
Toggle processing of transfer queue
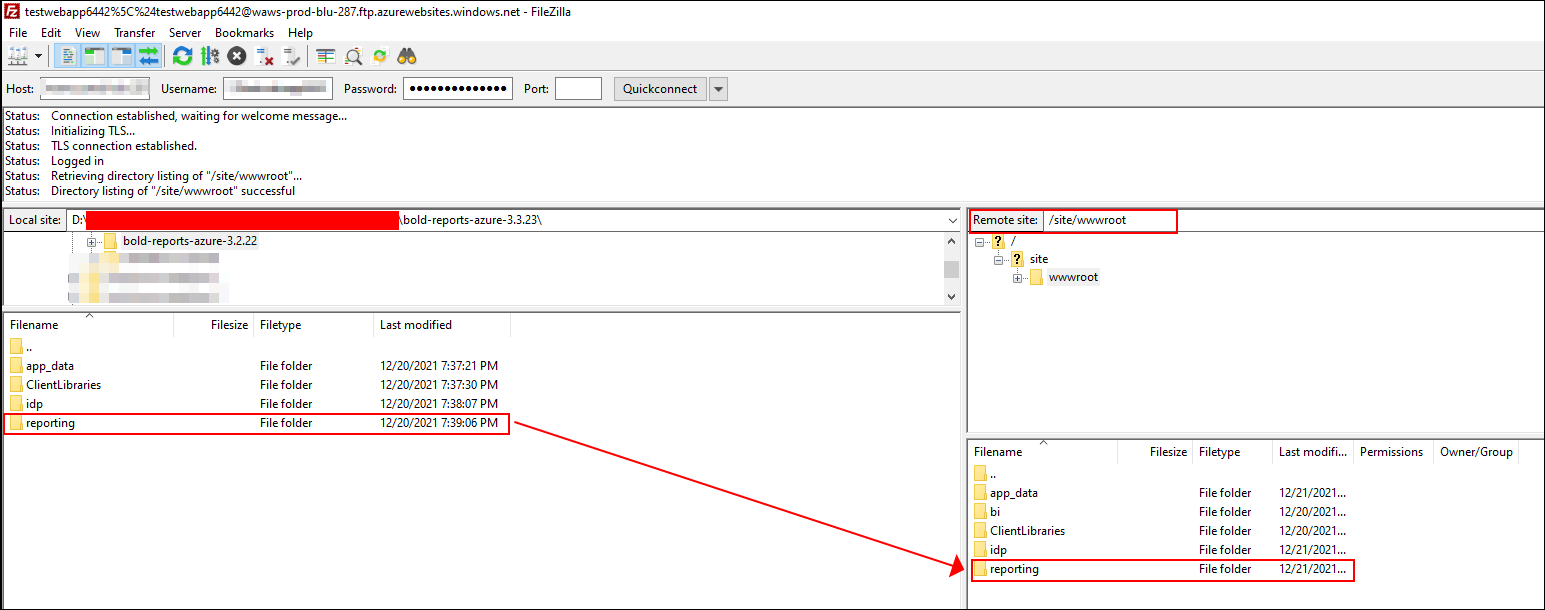tap(209, 56)
